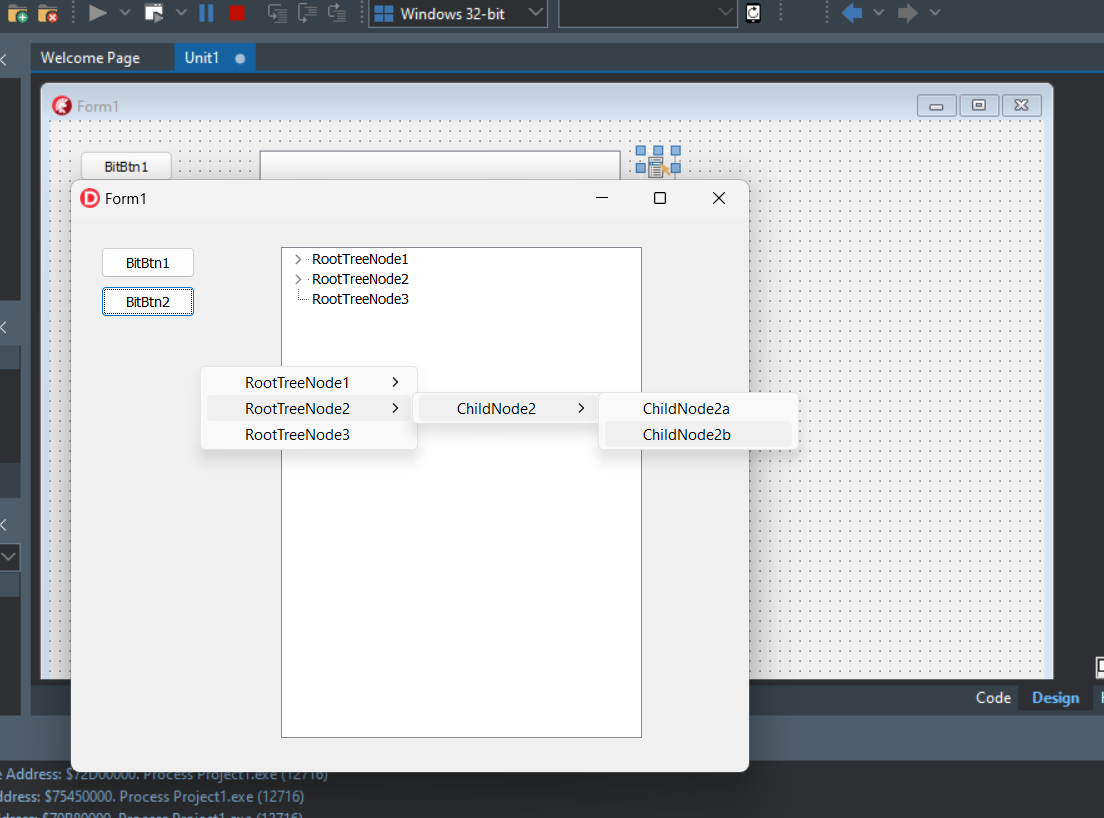
Task: Collapse the top left side panel chevron
Action: pos(4,61)
